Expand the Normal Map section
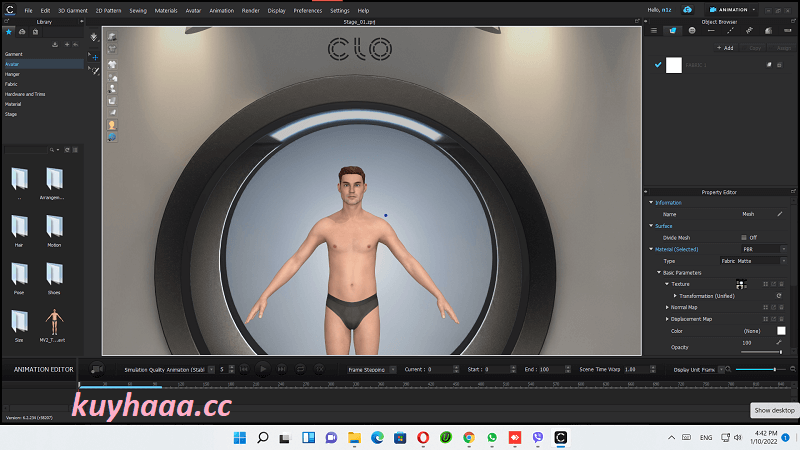This screenshot has width=800, height=450. [667, 307]
